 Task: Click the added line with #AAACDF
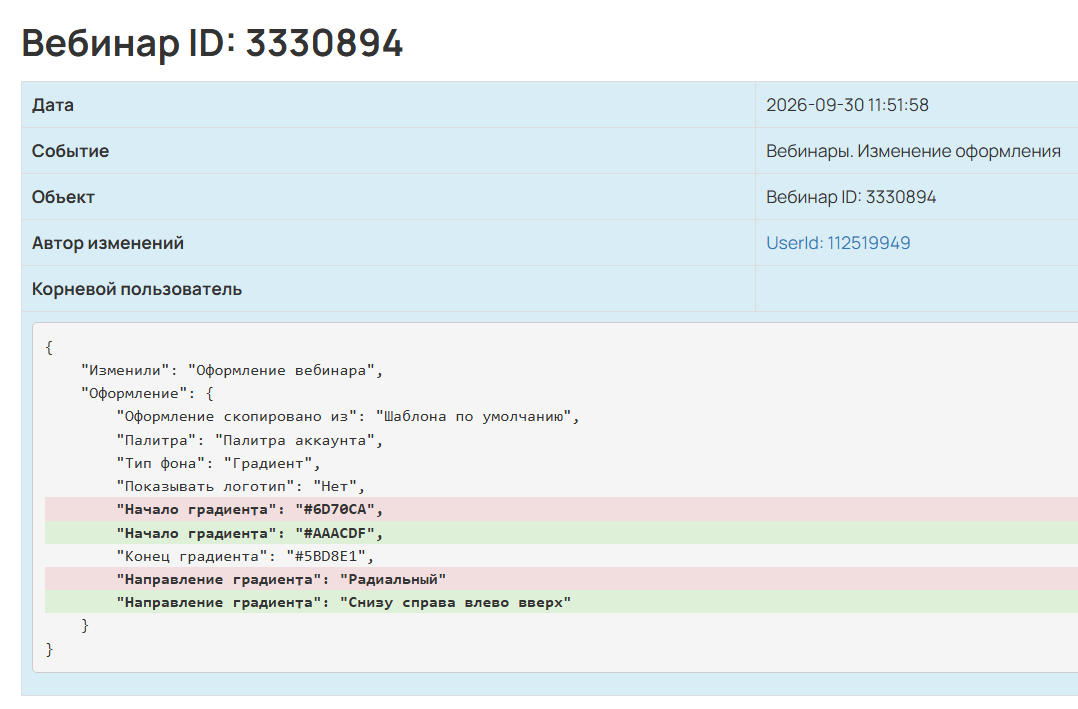pos(561,533)
